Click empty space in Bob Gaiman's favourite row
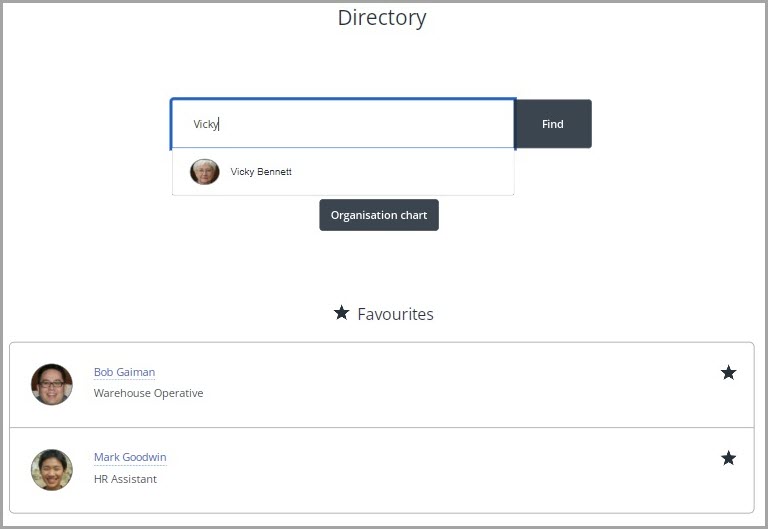 coord(450,384)
